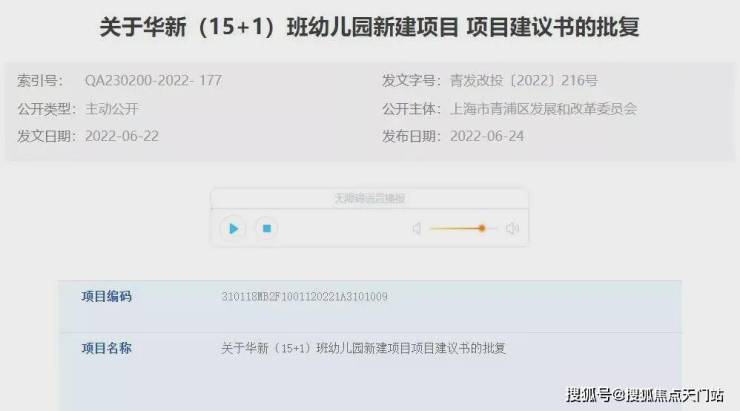
Task: Click project code 310118MB2F1001120221A3101009
Action: coord(304,297)
